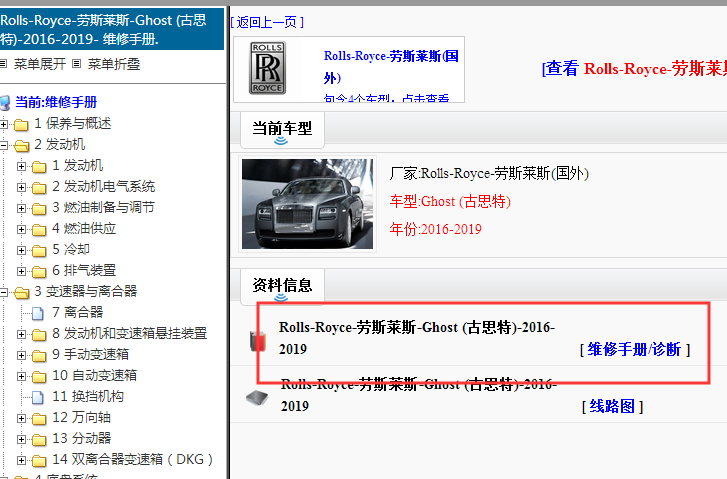Expand the 1 发动机 sub-node
The width and height of the screenshot is (727, 479).
pyautogui.click(x=21, y=166)
